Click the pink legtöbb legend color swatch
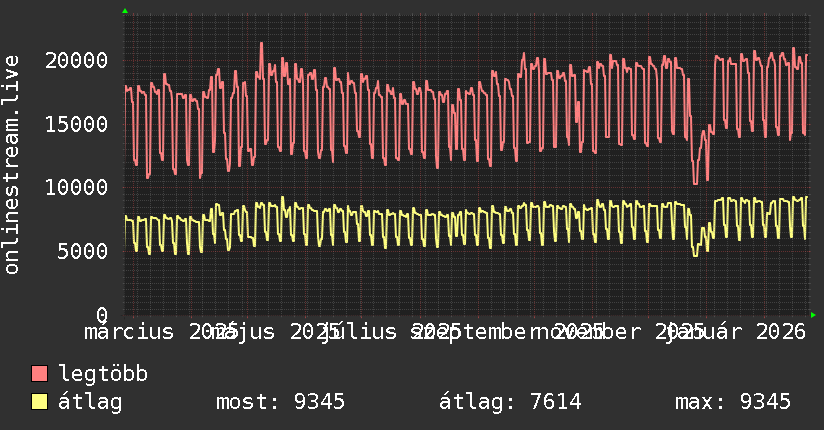The height and width of the screenshot is (430, 824). (39, 374)
